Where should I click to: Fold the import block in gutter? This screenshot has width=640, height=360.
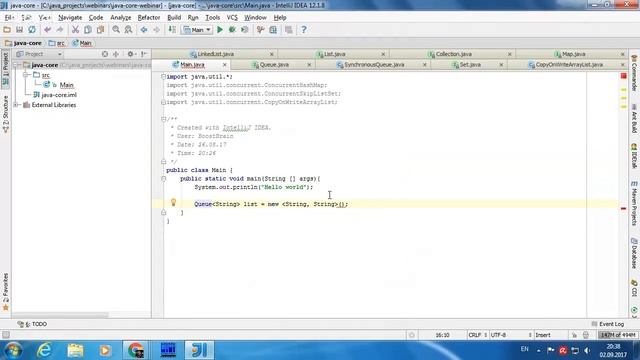click(x=163, y=77)
